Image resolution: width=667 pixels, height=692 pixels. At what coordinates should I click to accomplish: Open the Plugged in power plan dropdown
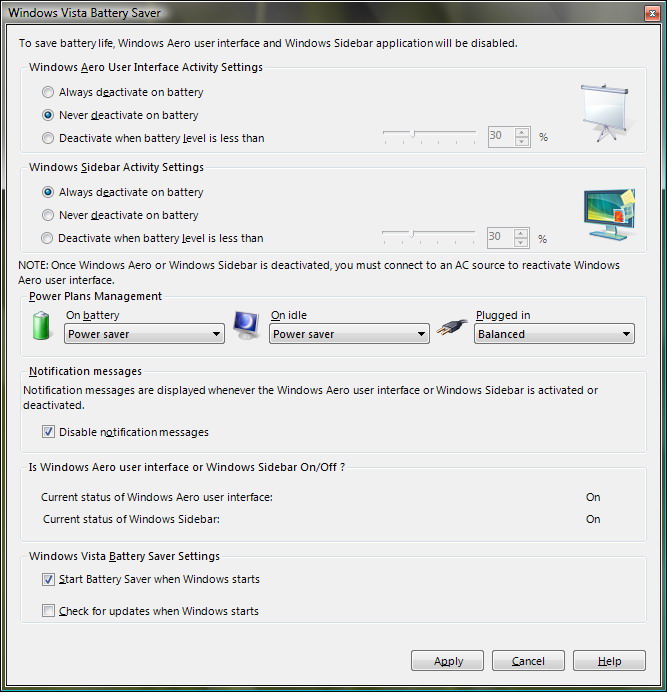554,334
